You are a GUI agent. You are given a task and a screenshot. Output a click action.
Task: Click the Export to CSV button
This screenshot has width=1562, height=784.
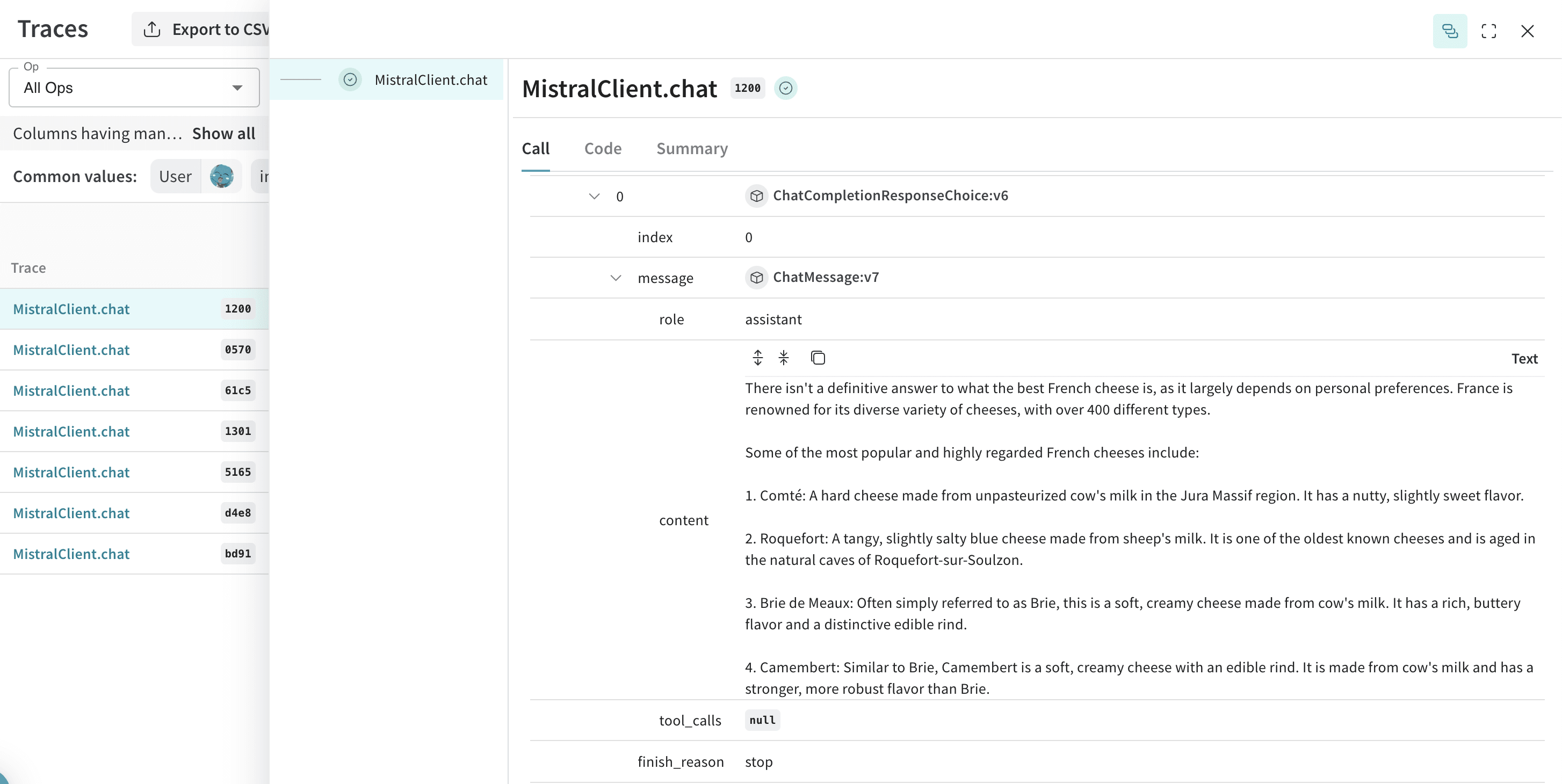[201, 29]
